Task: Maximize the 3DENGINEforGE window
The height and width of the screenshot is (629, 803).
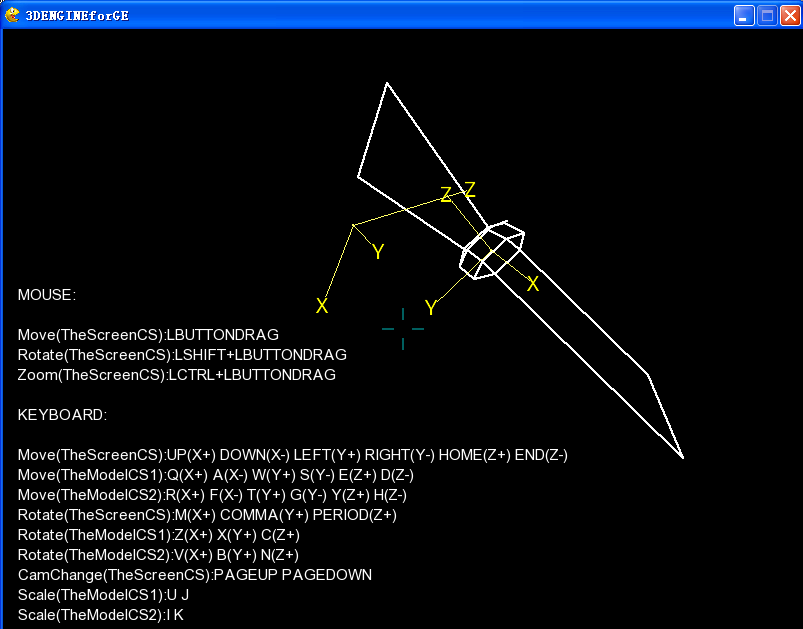Action: [x=767, y=15]
